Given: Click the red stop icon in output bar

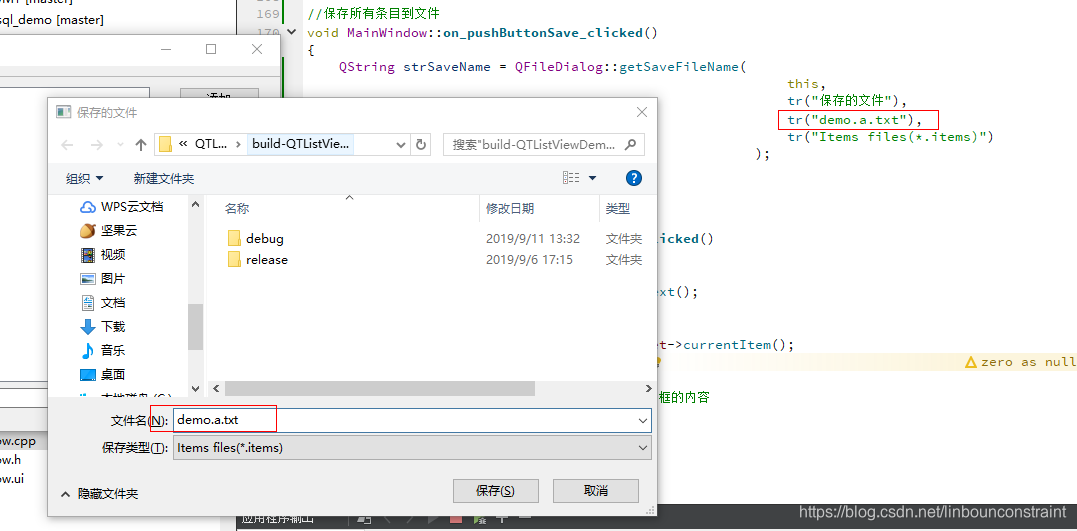Looking at the screenshot, I should 455,519.
